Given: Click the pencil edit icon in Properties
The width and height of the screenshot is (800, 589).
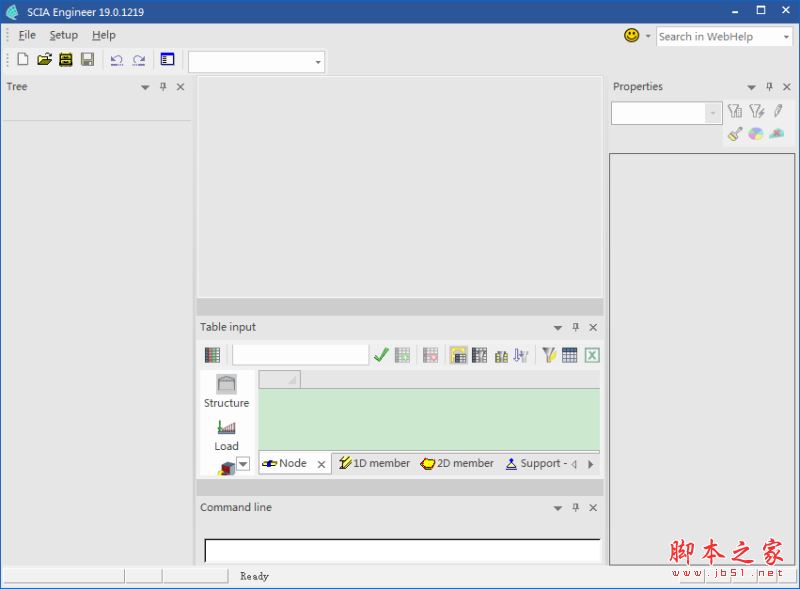Looking at the screenshot, I should point(778,110).
